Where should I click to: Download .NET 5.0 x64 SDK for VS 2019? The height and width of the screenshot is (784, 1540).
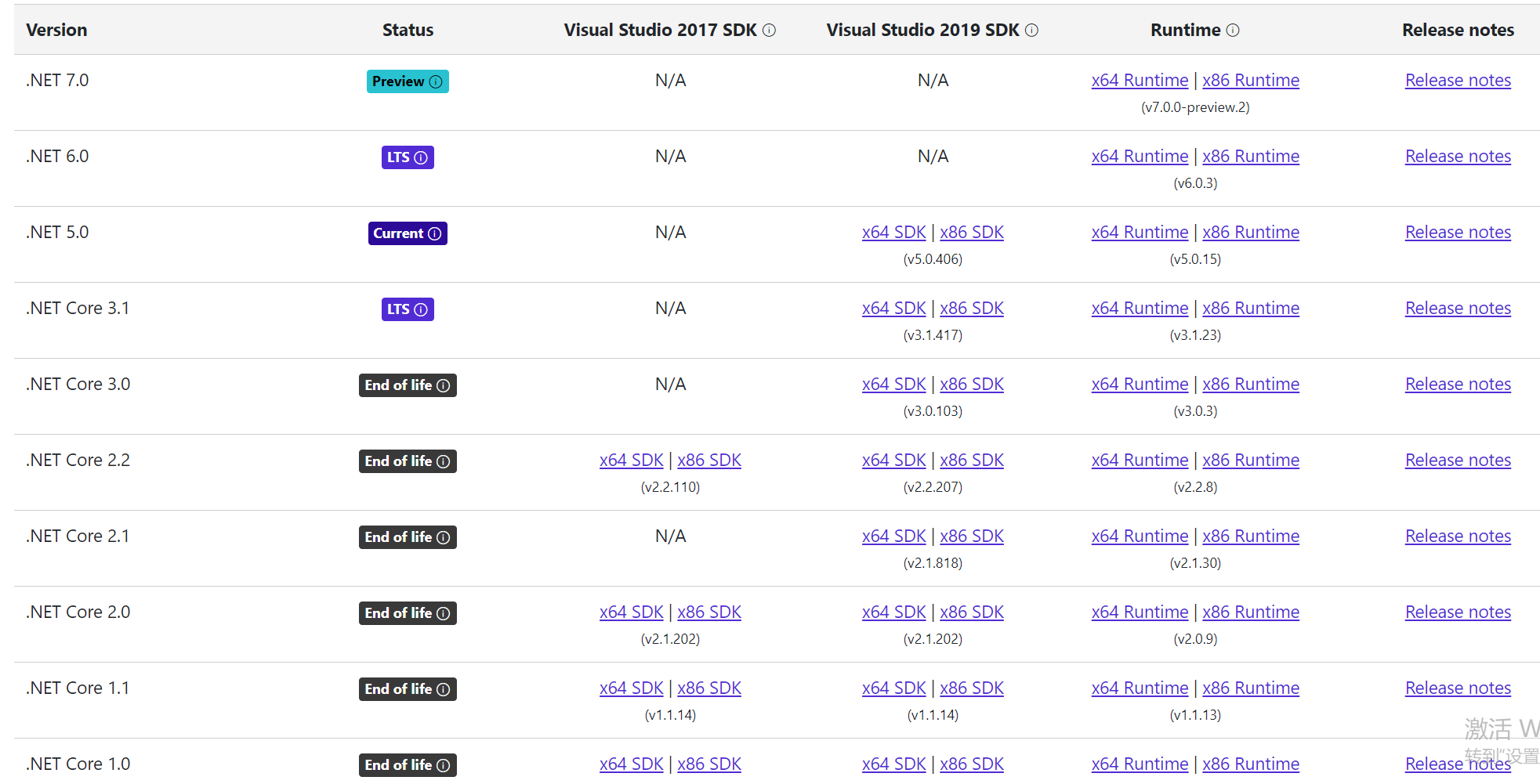pyautogui.click(x=894, y=232)
